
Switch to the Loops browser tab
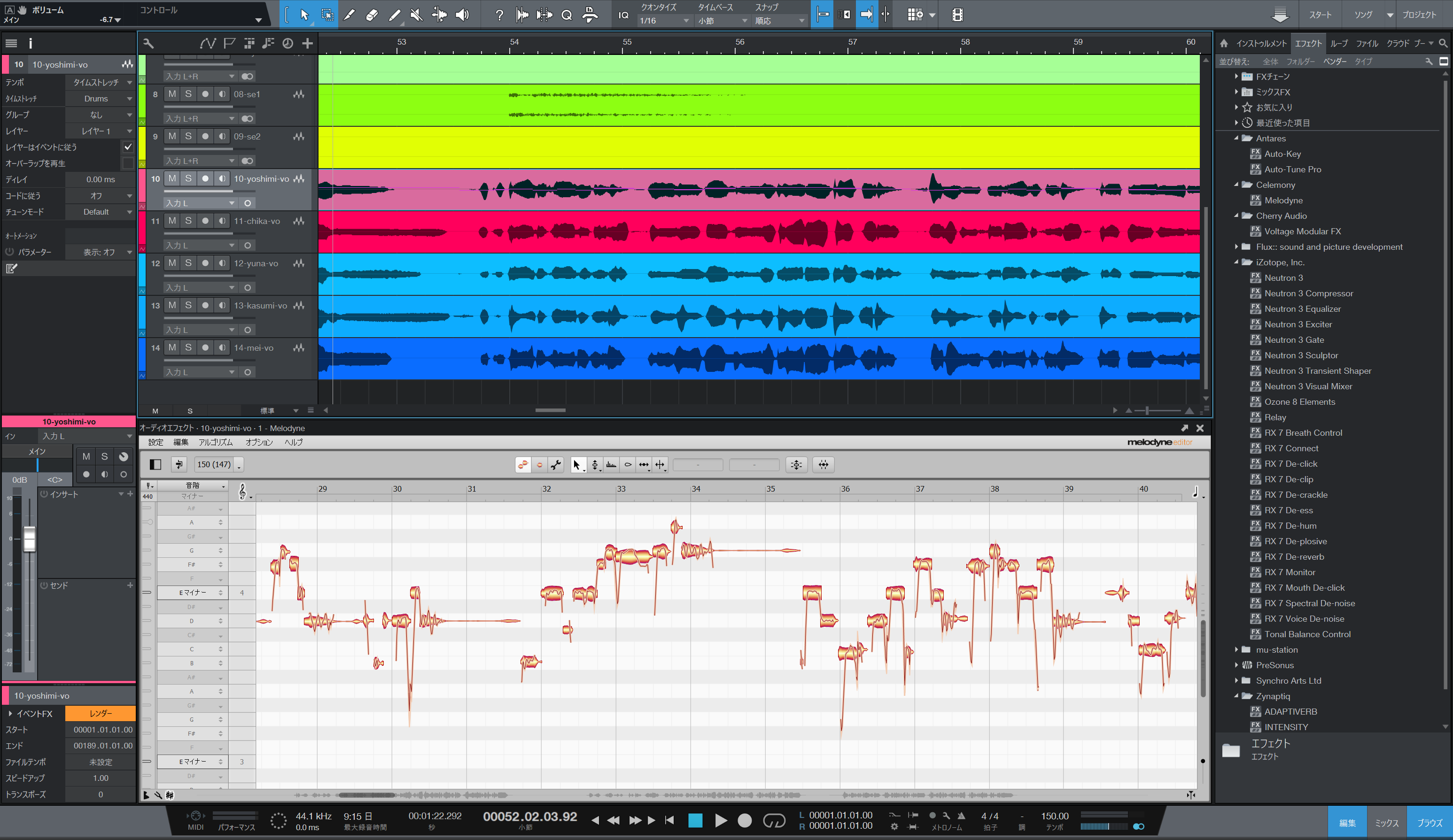tap(1339, 43)
